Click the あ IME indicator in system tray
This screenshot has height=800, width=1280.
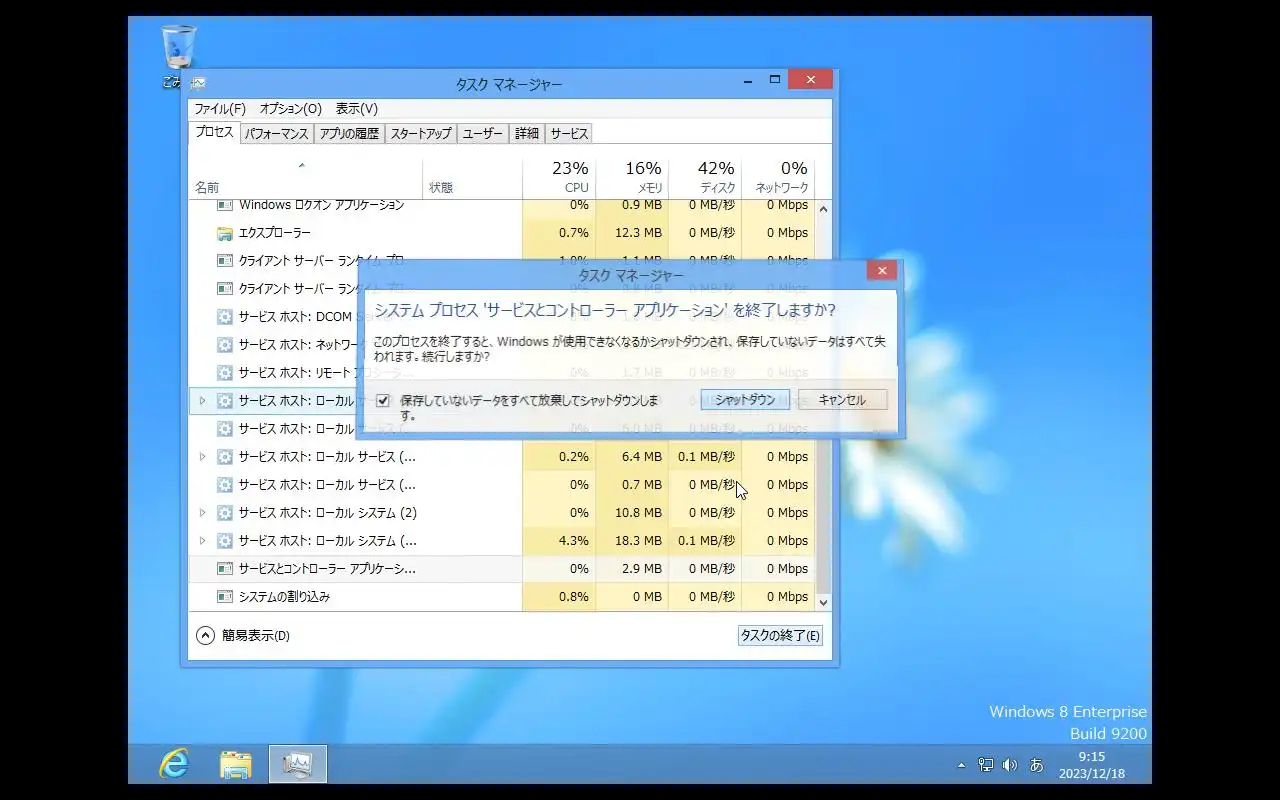(x=1037, y=765)
